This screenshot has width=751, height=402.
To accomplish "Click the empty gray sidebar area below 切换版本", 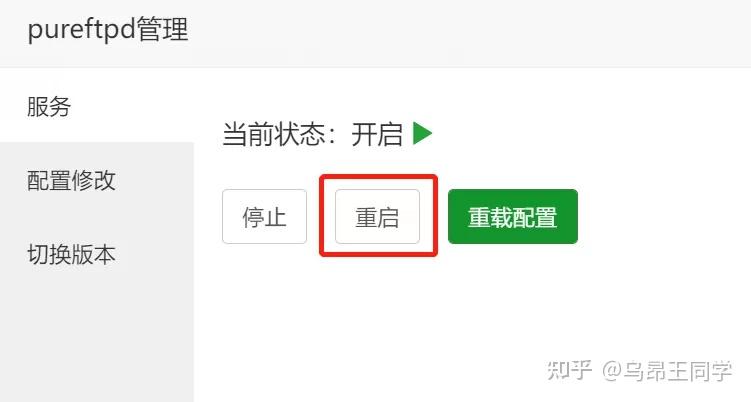I will pyautogui.click(x=97, y=345).
